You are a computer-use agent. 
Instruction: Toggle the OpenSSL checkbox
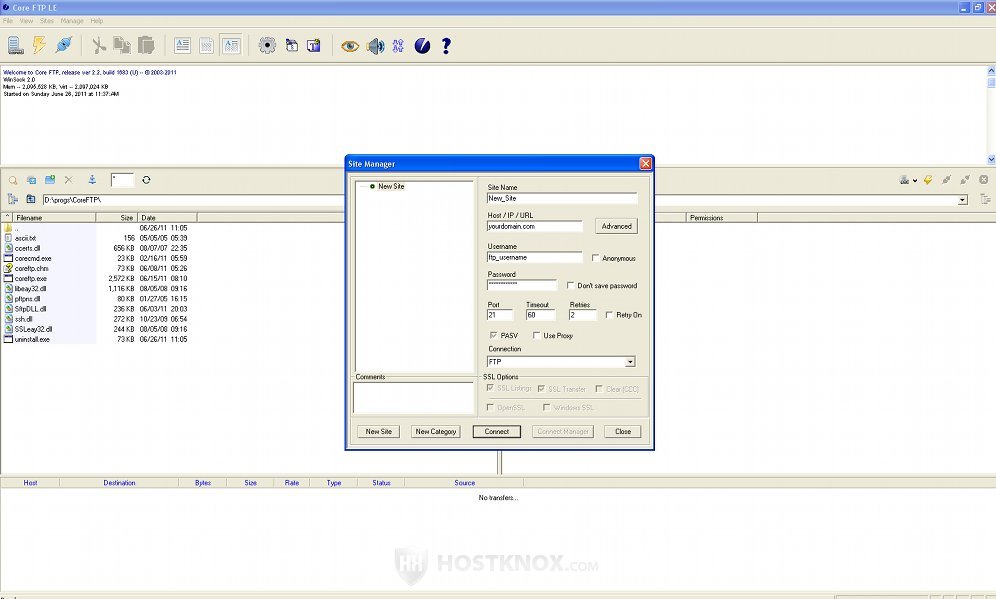490,407
